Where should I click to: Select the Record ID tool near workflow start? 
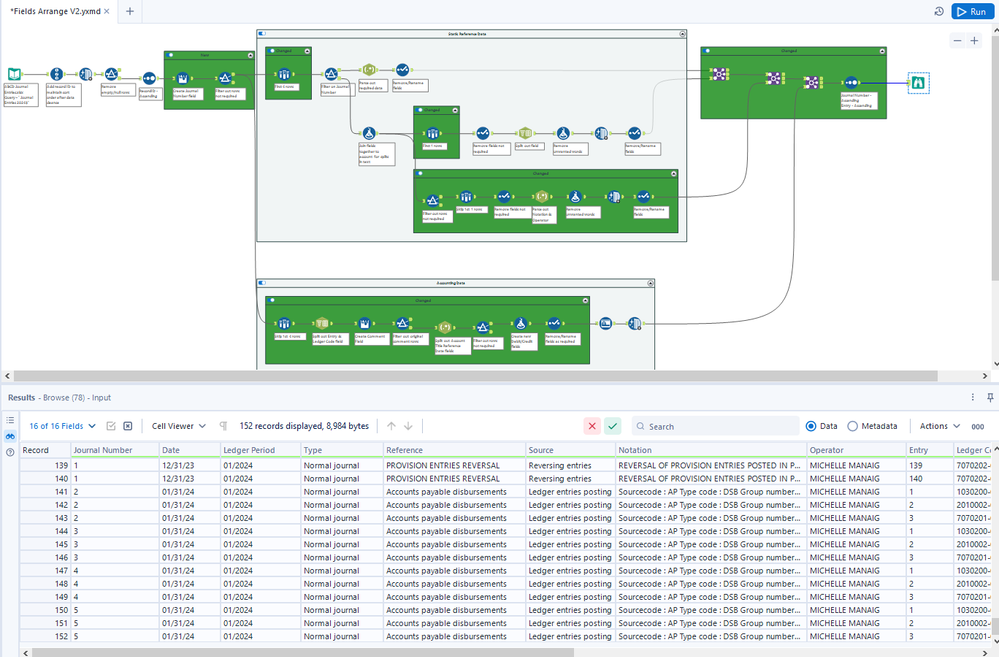pyautogui.click(x=57, y=75)
